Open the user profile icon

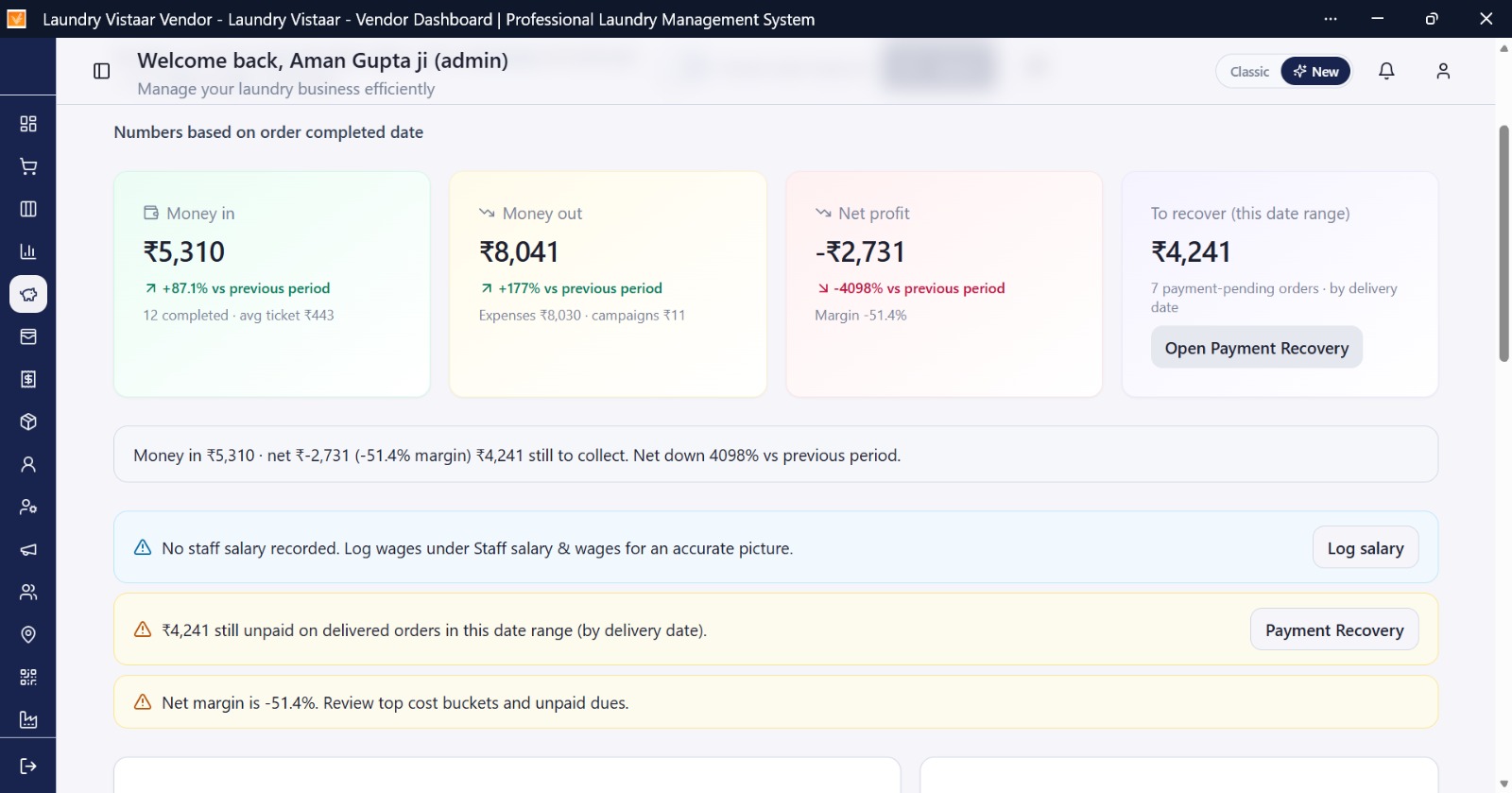(1443, 71)
